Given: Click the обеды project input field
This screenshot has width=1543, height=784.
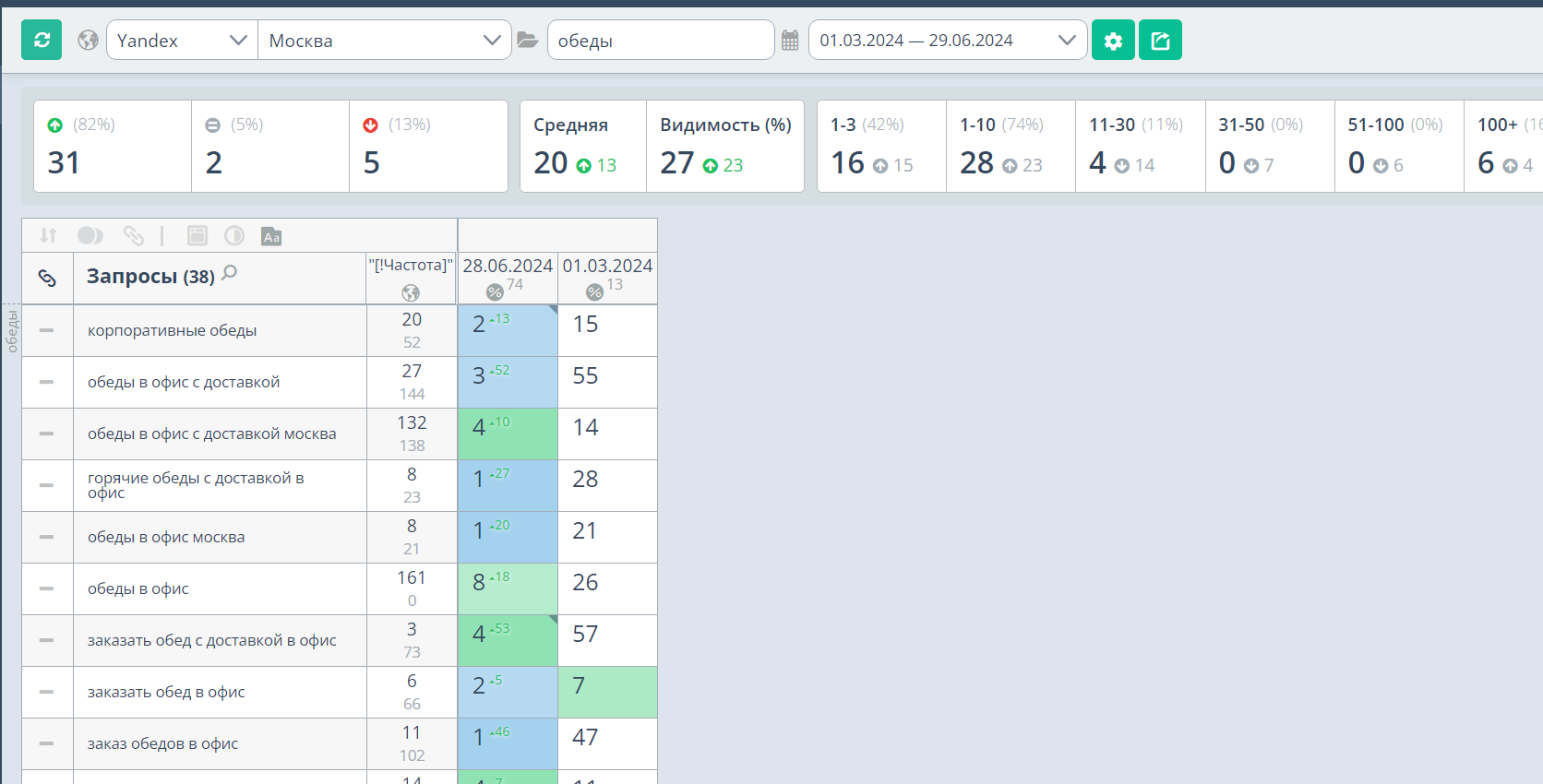Looking at the screenshot, I should pyautogui.click(x=661, y=41).
